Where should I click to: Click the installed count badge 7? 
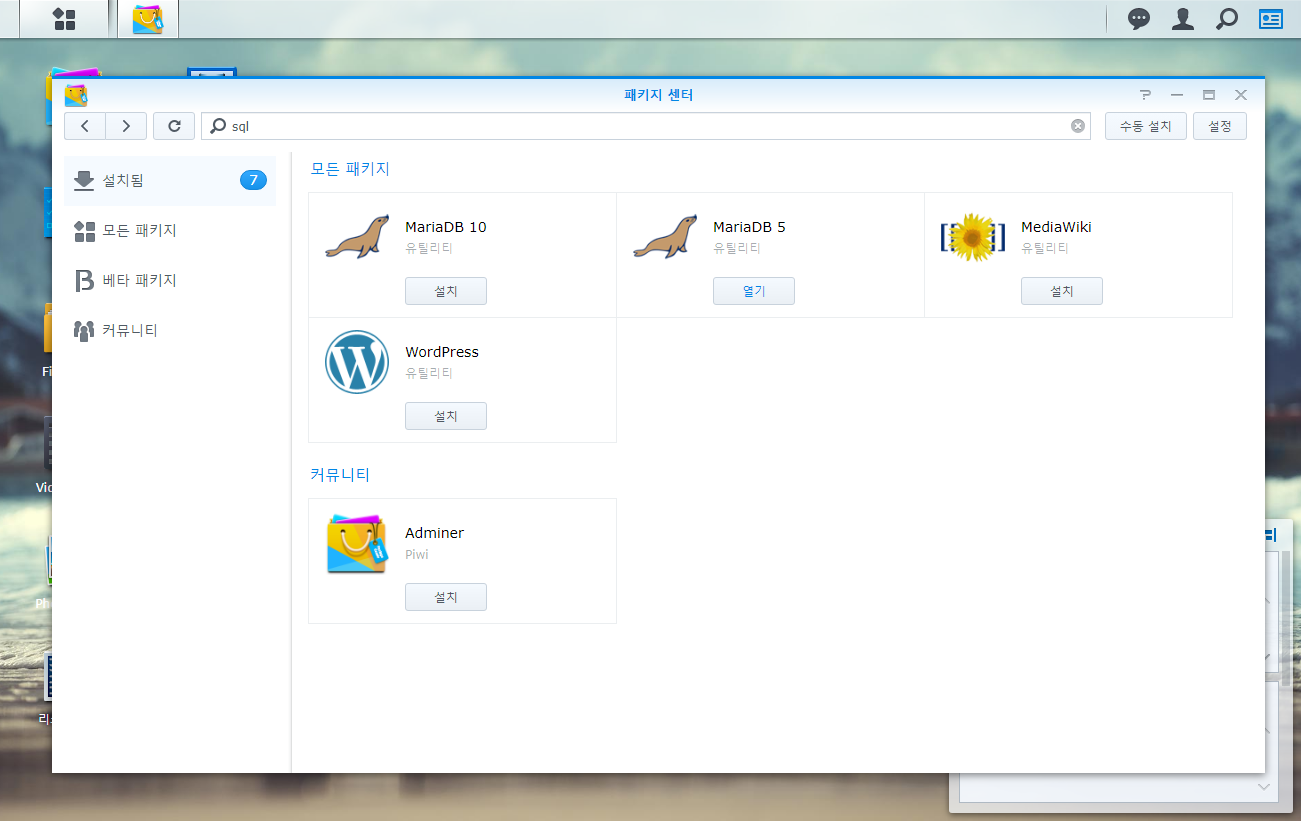pyautogui.click(x=253, y=180)
